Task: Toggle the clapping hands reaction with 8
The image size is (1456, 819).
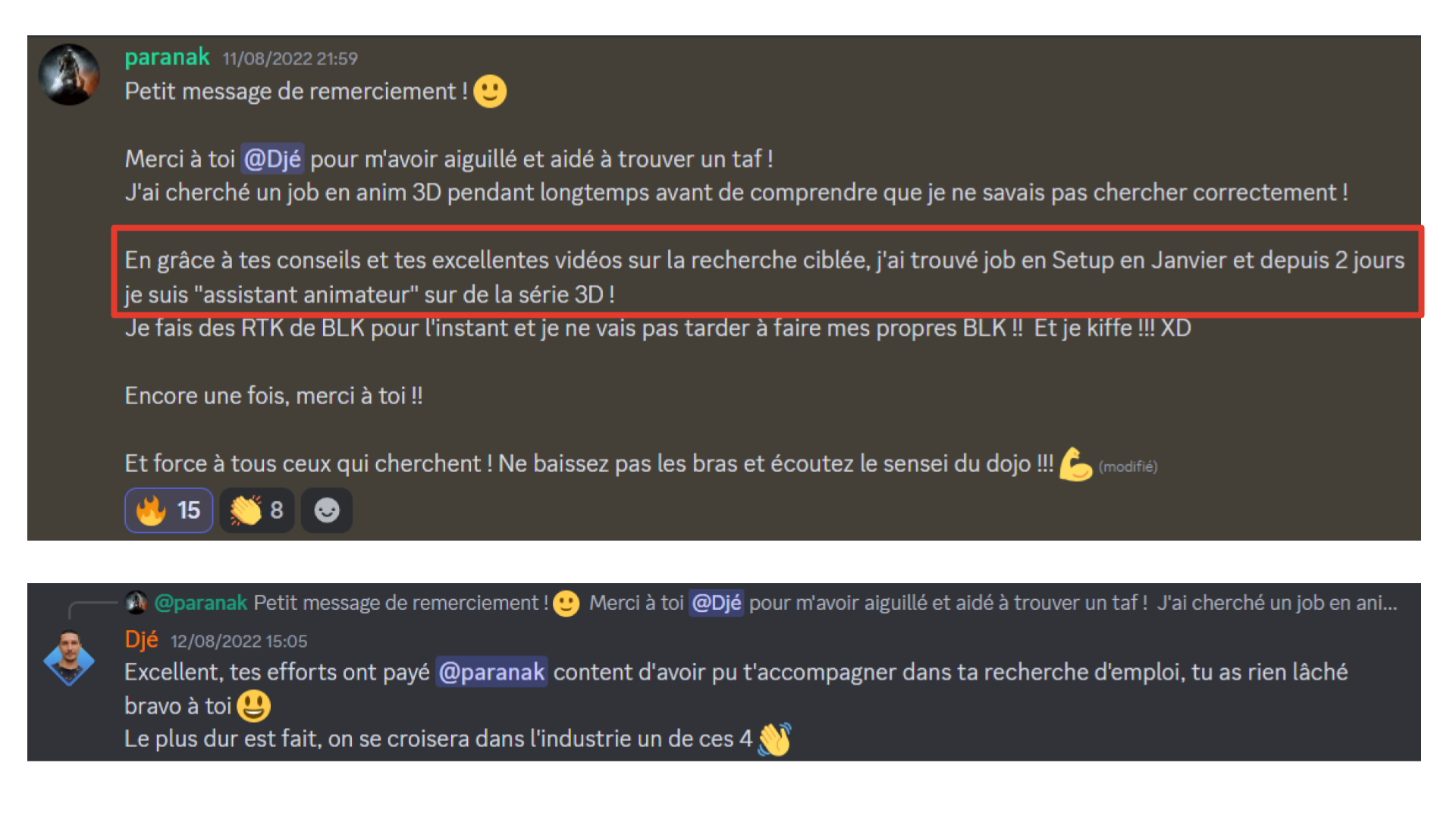Action: click(x=257, y=510)
